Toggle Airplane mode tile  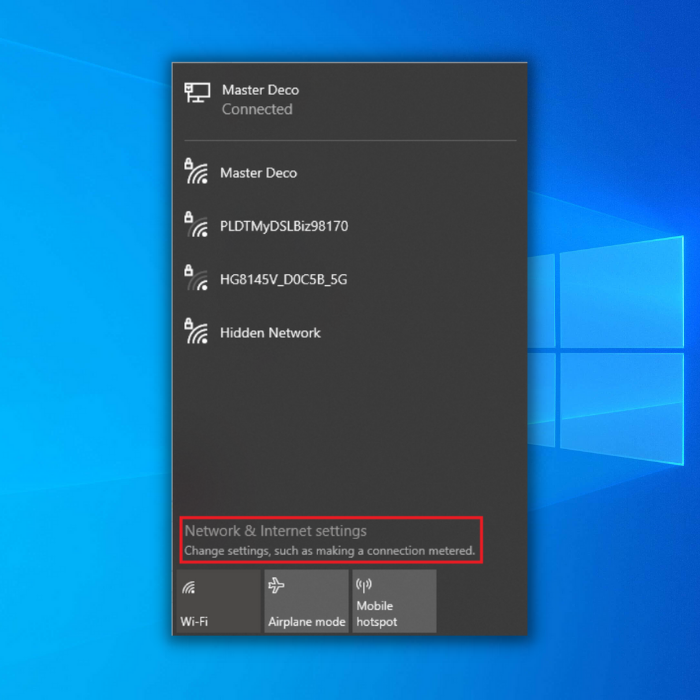(x=306, y=601)
